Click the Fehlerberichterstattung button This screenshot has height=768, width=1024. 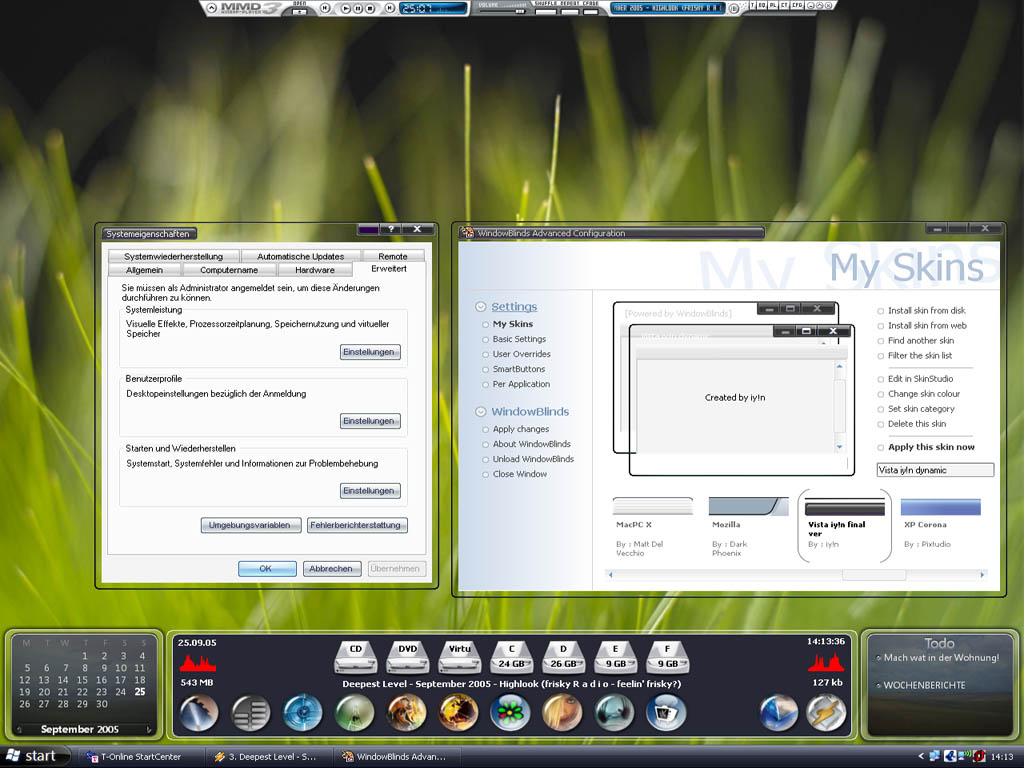357,525
